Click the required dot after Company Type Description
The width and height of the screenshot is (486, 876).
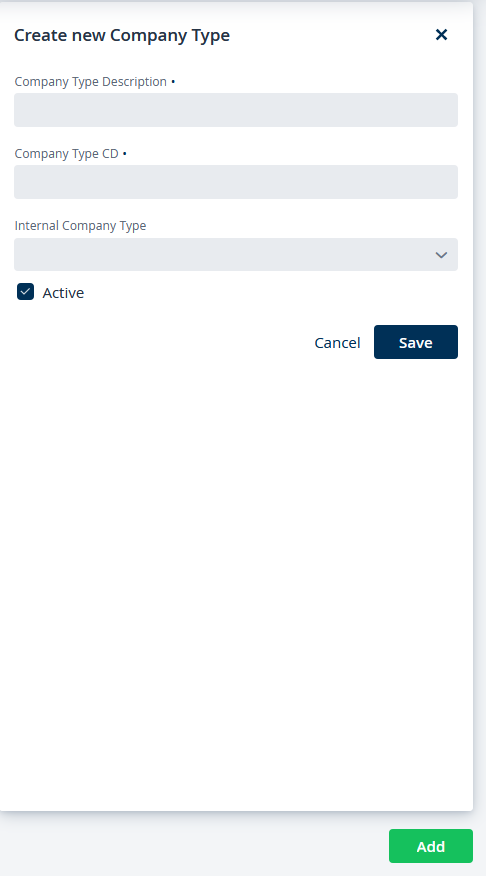click(x=173, y=82)
